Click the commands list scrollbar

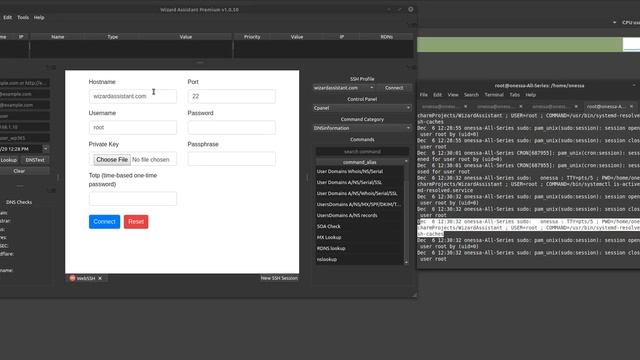[x=406, y=212]
